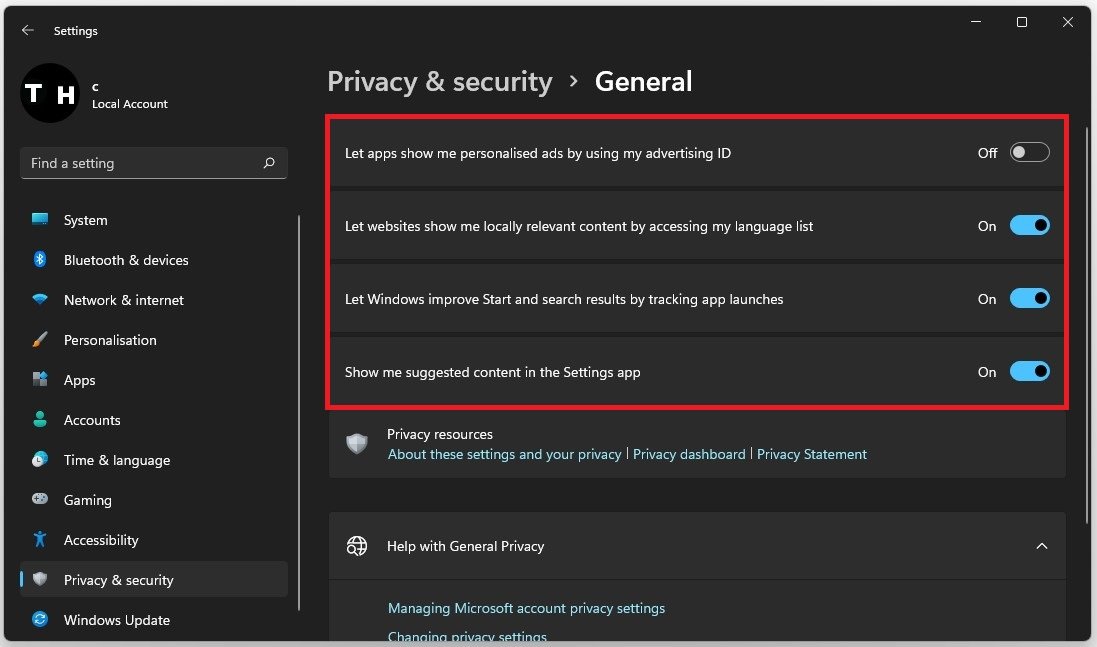1097x647 pixels.
Task: Open the Accounts settings page
Action: (92, 420)
